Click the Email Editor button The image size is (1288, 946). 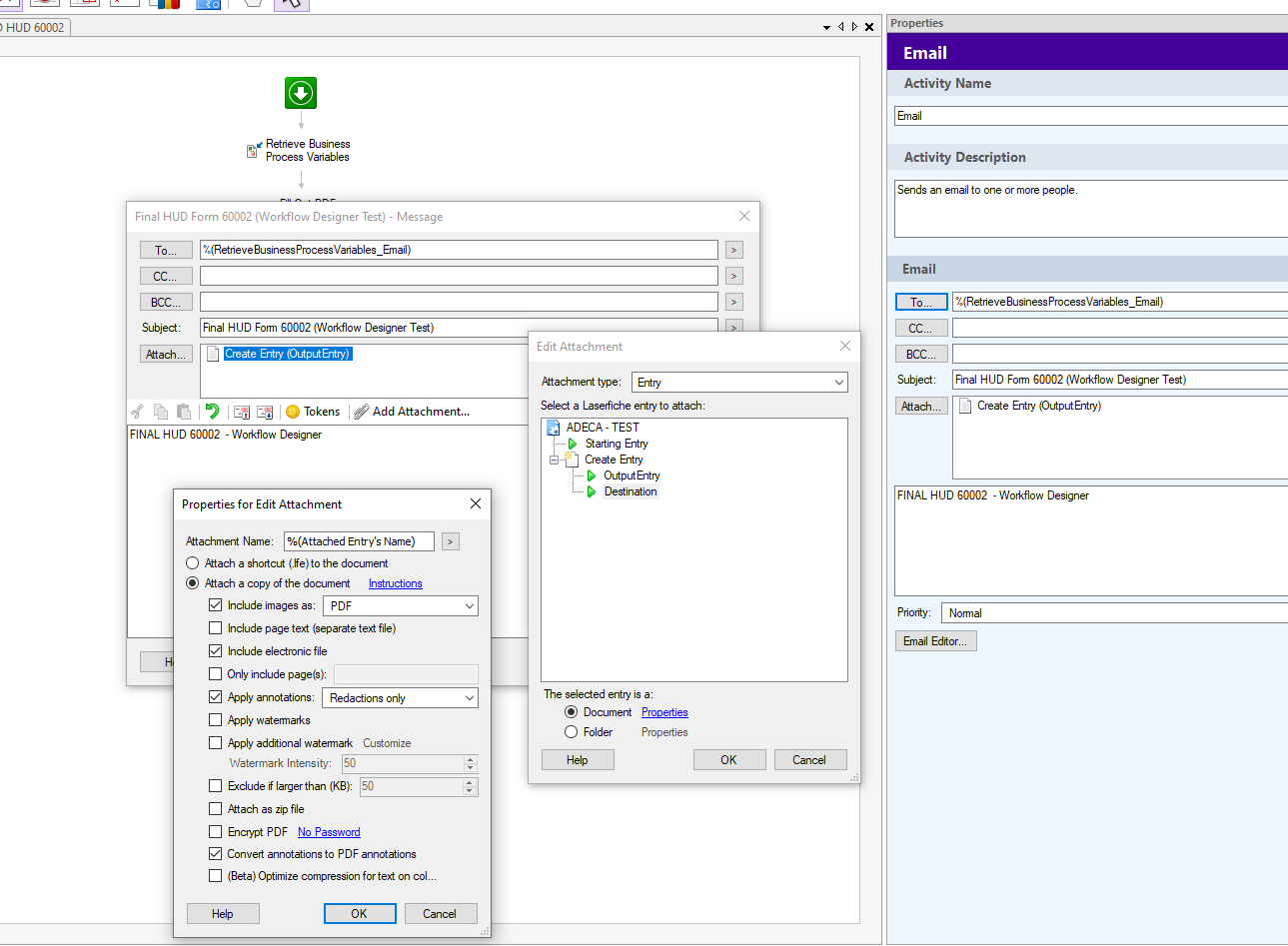[935, 641]
